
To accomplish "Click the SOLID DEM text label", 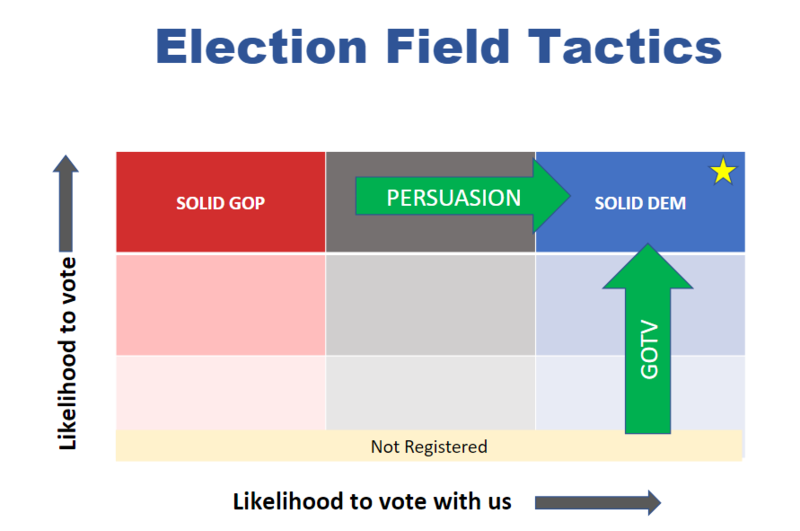I will [640, 203].
